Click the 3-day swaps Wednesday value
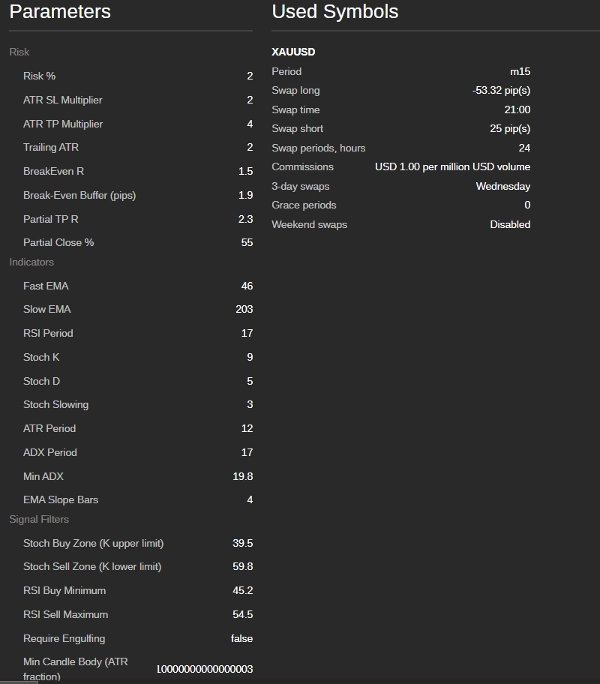Image resolution: width=600 pixels, height=684 pixels. pyautogui.click(x=503, y=186)
